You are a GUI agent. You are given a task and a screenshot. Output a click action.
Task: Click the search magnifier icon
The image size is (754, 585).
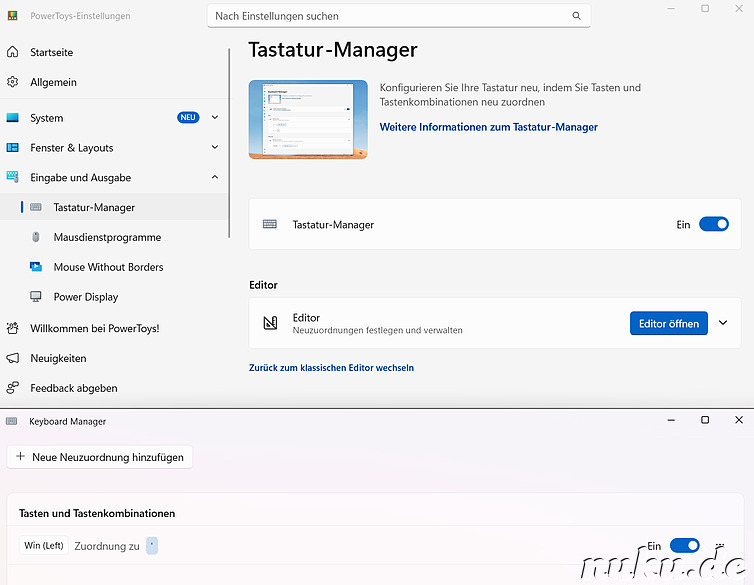coord(577,16)
